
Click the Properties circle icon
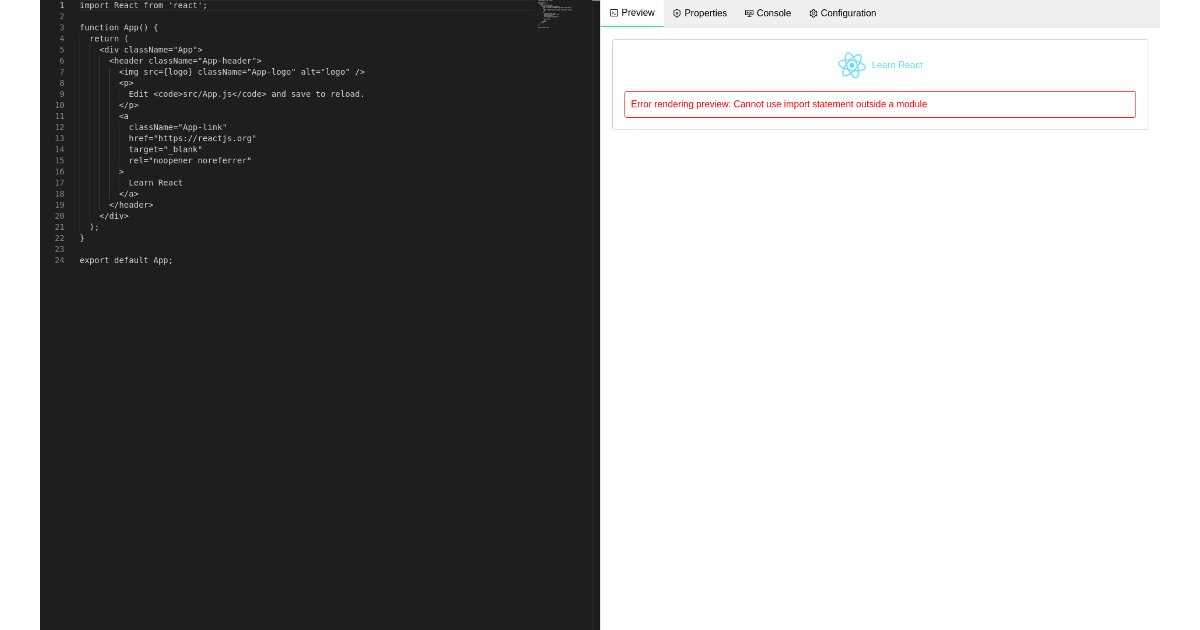pos(678,13)
